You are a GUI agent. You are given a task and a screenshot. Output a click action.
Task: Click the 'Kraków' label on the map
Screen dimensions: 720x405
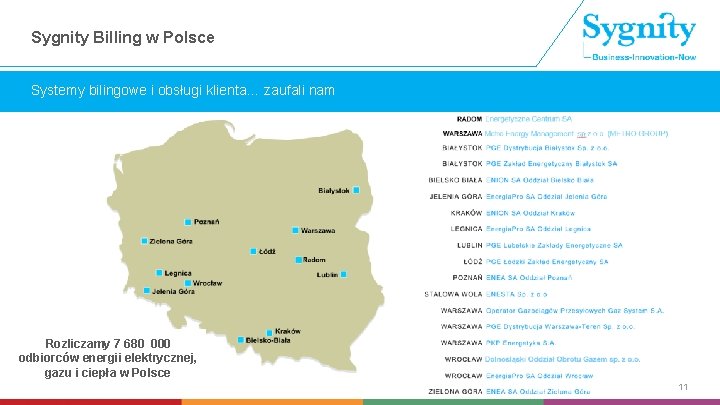[288, 331]
